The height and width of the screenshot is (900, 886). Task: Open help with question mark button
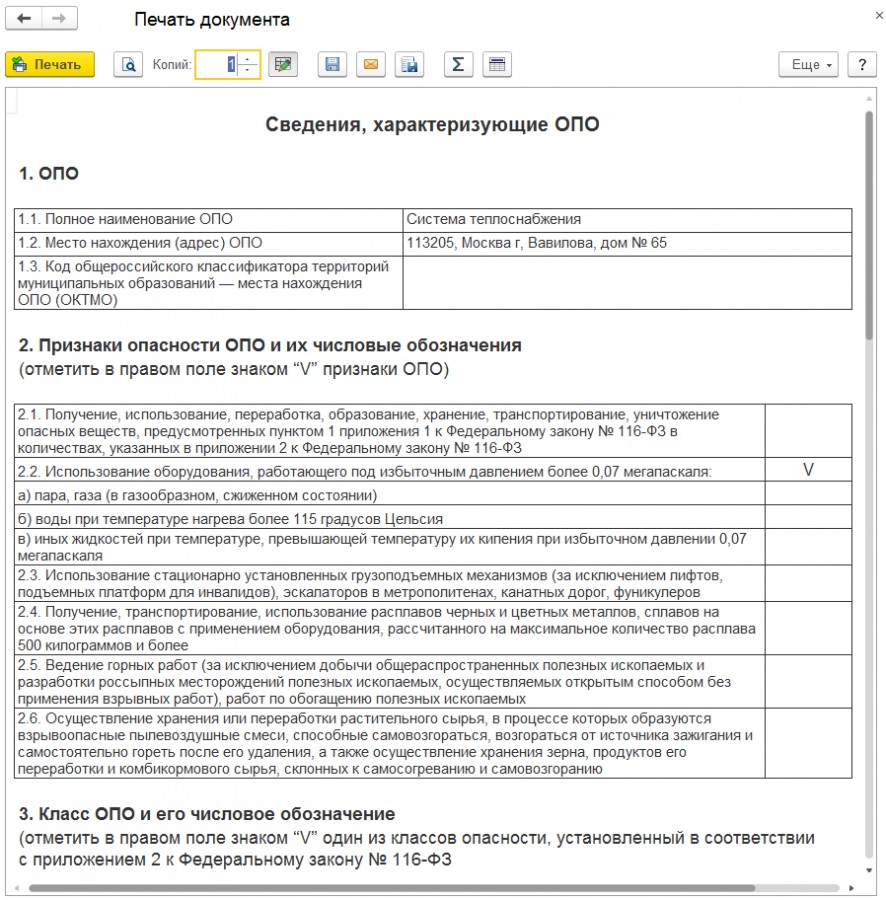click(x=862, y=64)
